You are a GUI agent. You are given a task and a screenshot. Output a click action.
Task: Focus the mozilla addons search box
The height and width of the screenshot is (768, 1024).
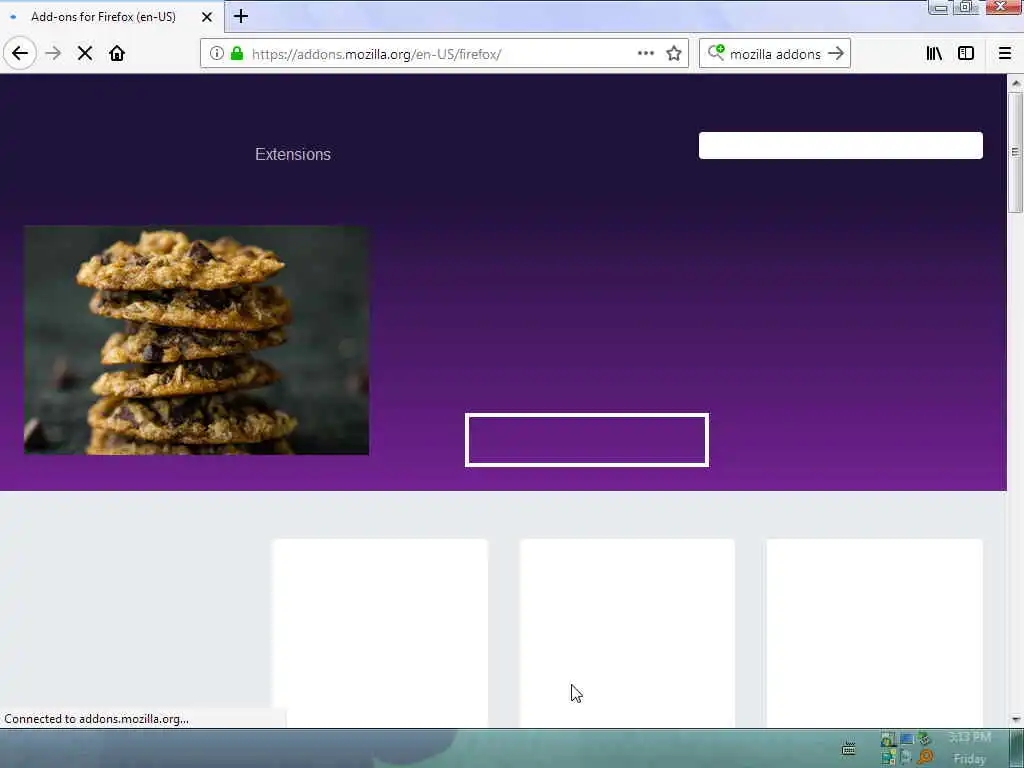pyautogui.click(x=775, y=54)
